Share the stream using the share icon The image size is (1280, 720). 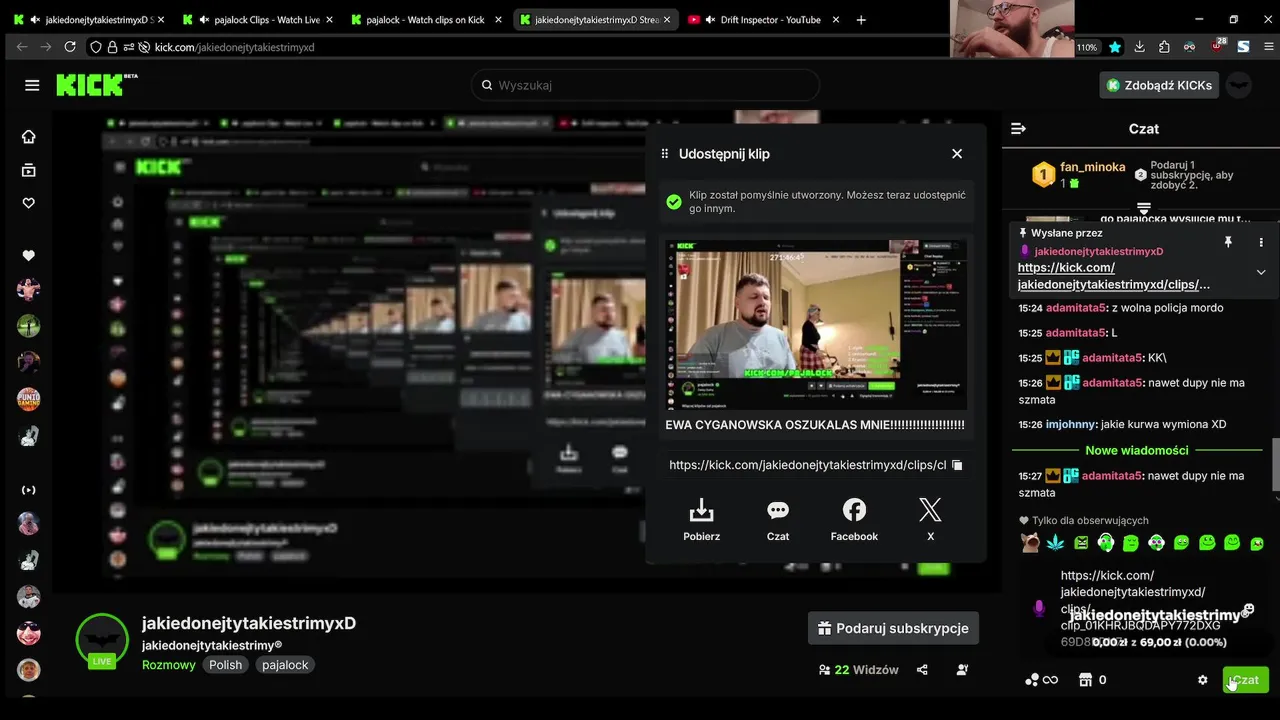922,670
